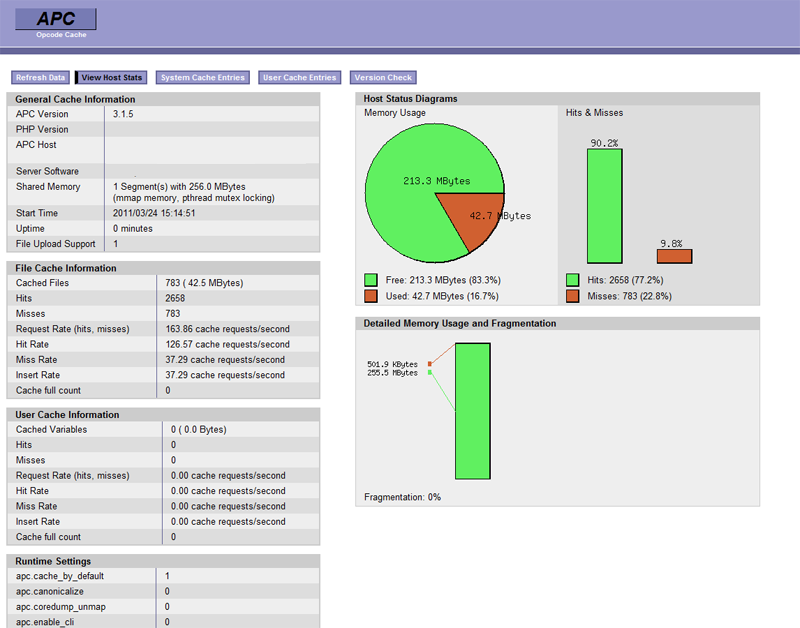Select the User Cache Information heading

(67, 415)
